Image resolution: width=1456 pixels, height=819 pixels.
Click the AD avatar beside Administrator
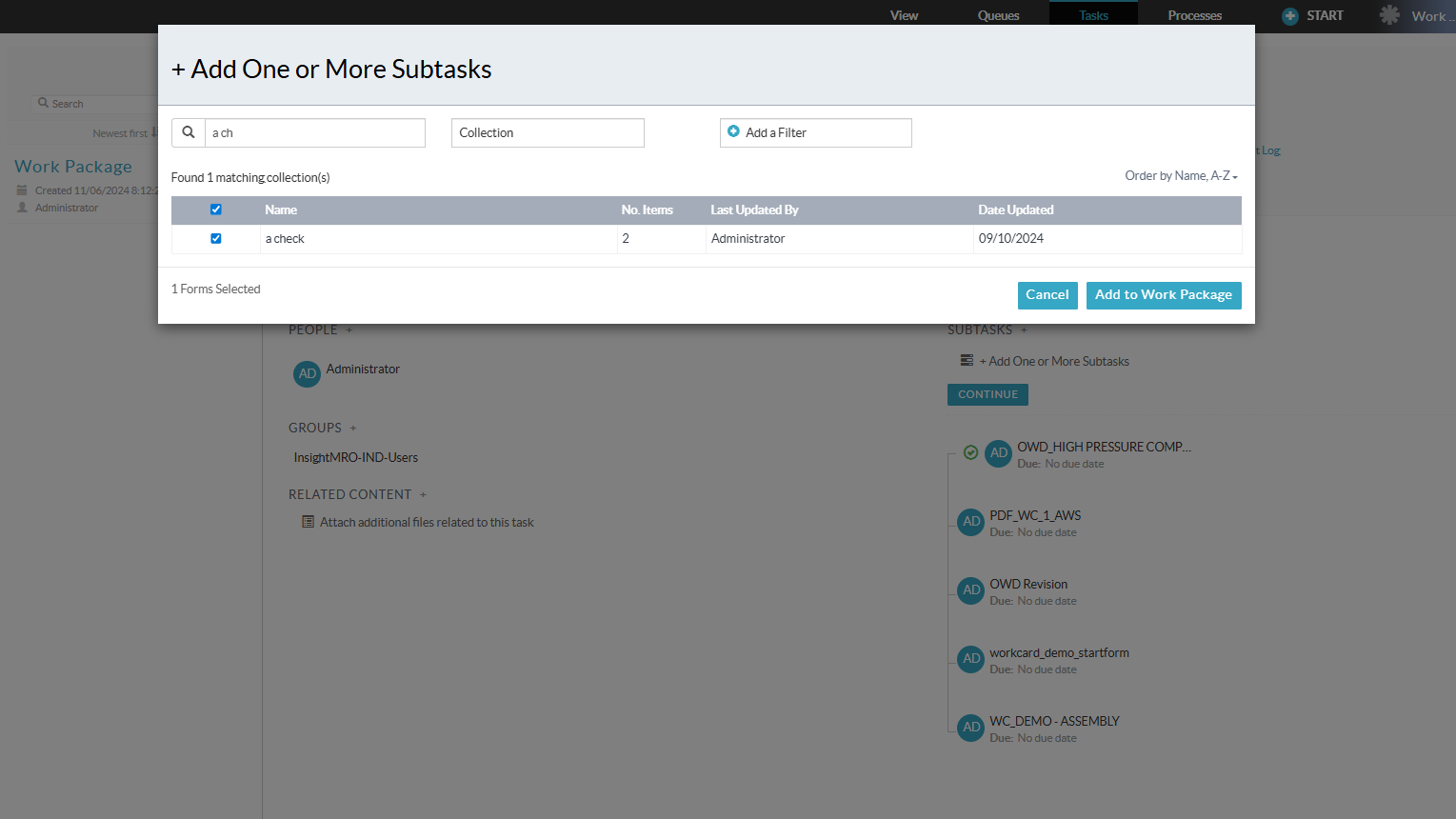pyautogui.click(x=307, y=373)
